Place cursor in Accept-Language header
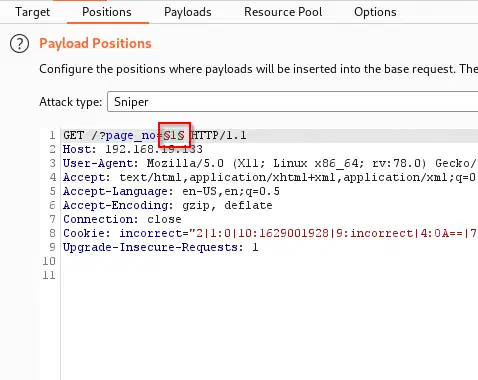The image size is (478, 380). click(171, 191)
